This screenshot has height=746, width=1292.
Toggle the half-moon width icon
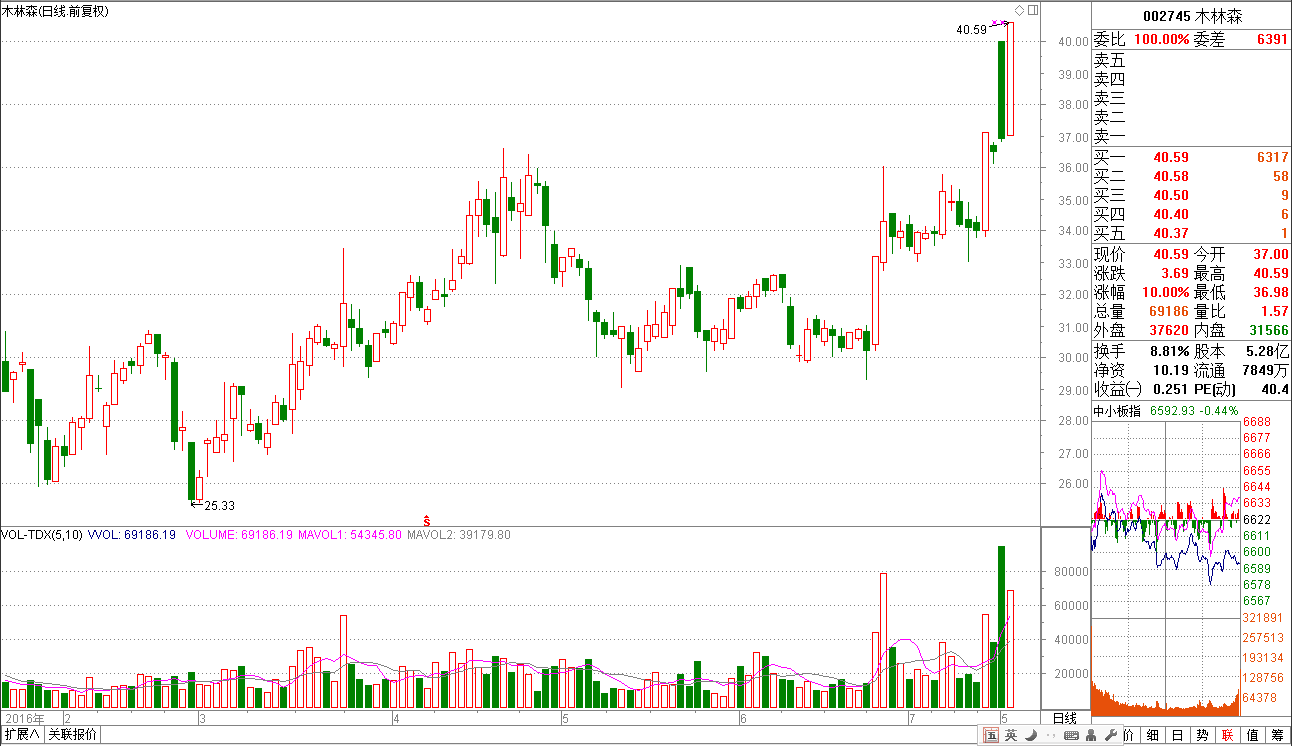[x=1031, y=736]
